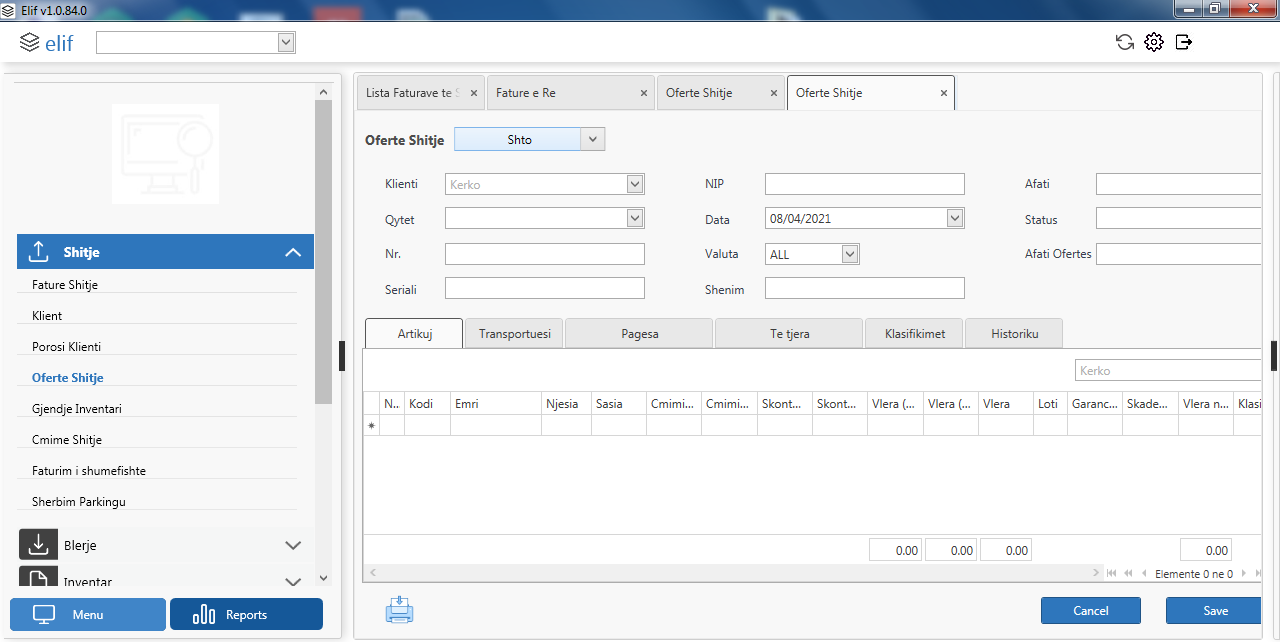This screenshot has height=642, width=1280.
Task: Click the logout icon in top bar
Action: 1184,42
